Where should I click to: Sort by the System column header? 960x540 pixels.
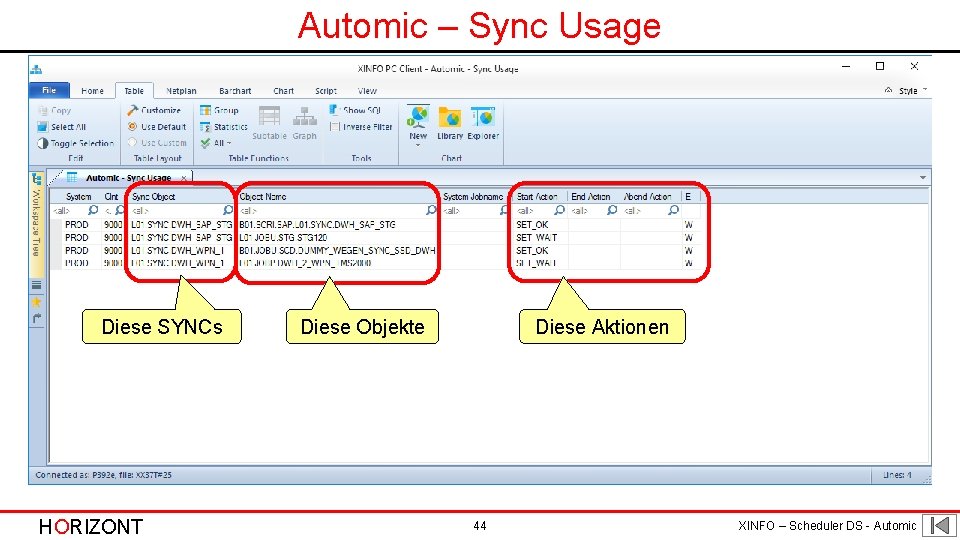(x=78, y=197)
